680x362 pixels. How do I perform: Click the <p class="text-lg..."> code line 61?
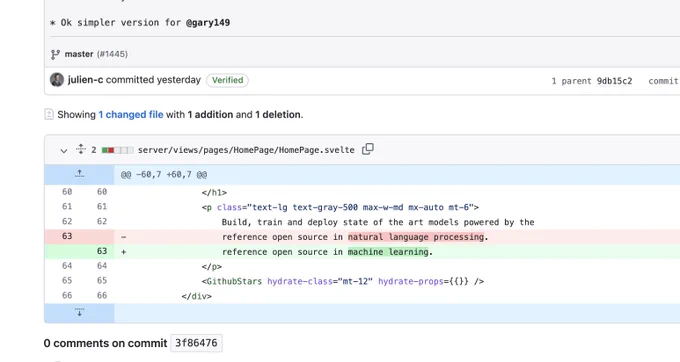(x=340, y=207)
